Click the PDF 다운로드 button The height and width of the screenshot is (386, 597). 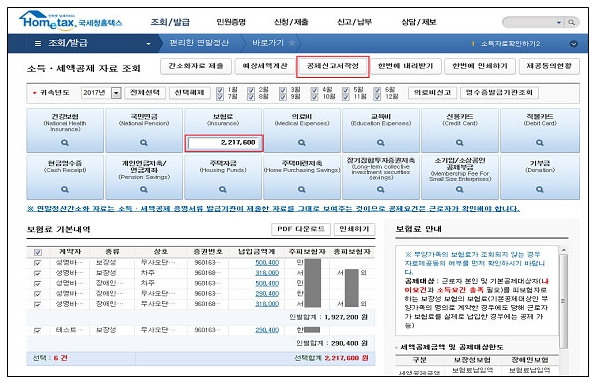tap(301, 229)
